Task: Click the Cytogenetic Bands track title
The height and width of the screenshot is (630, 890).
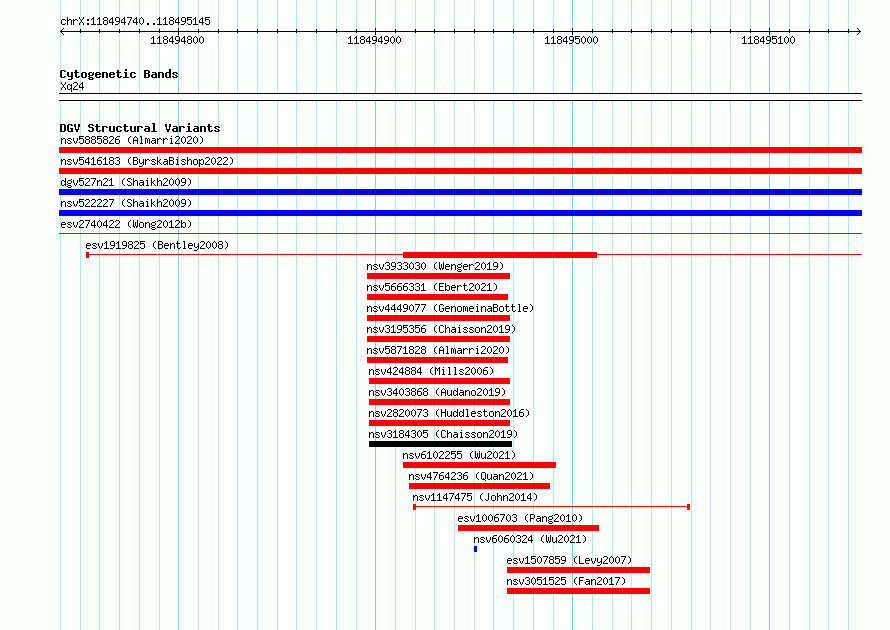Action: point(119,74)
